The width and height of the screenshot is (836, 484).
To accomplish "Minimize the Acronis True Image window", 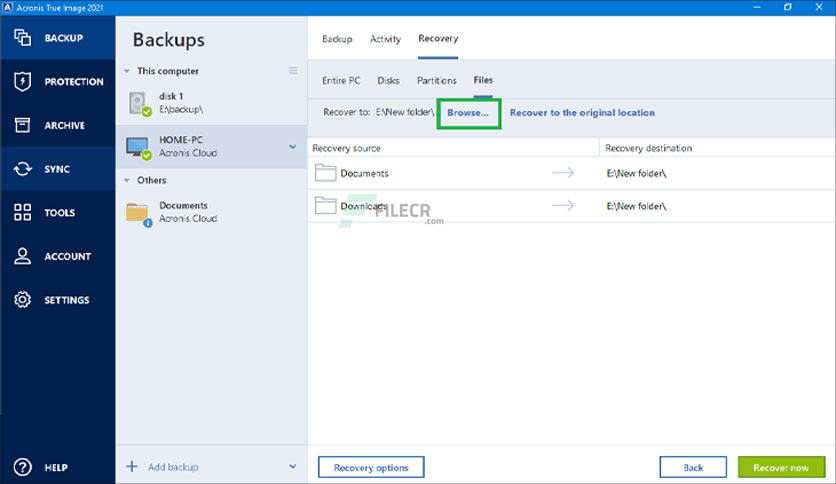I will tap(757, 7).
